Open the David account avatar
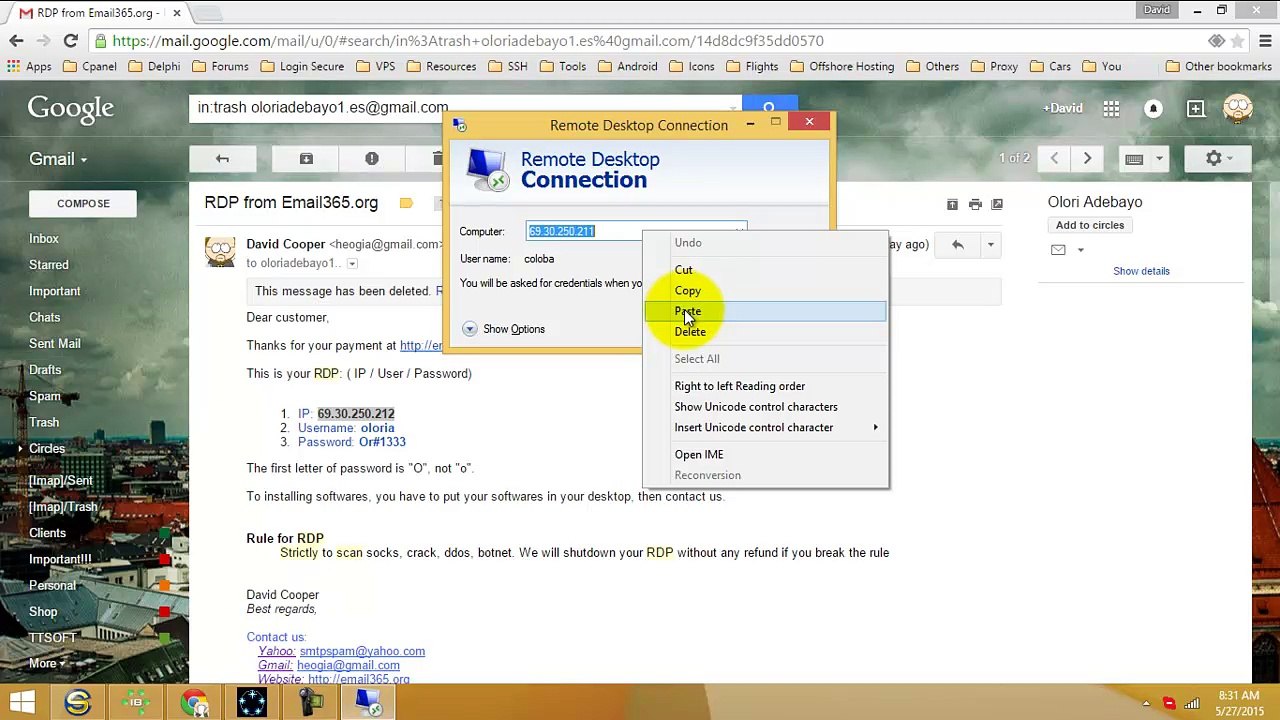Viewport: 1280px width, 720px height. 1238,108
